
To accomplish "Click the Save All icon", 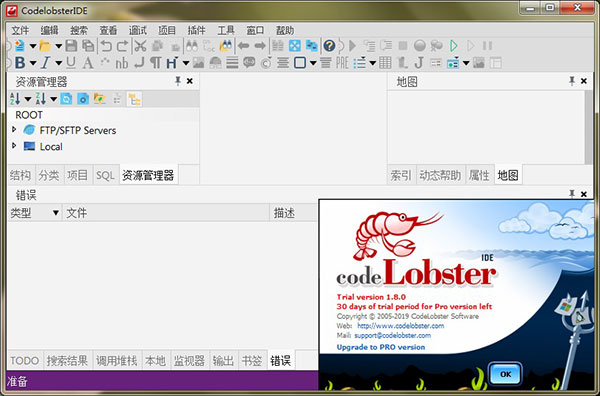I will point(88,46).
